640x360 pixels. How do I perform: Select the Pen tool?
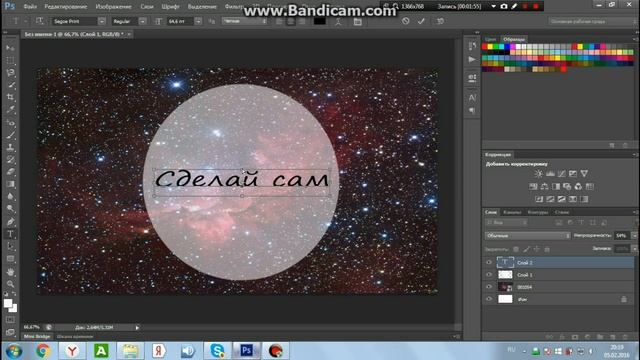(10, 222)
